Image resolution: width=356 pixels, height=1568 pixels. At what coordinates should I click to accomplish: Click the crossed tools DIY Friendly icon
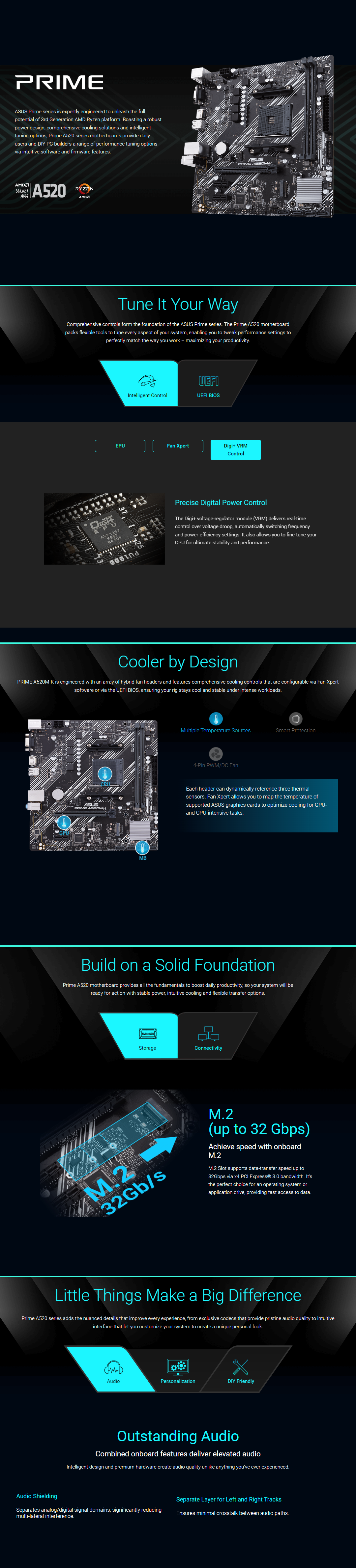241,1367
